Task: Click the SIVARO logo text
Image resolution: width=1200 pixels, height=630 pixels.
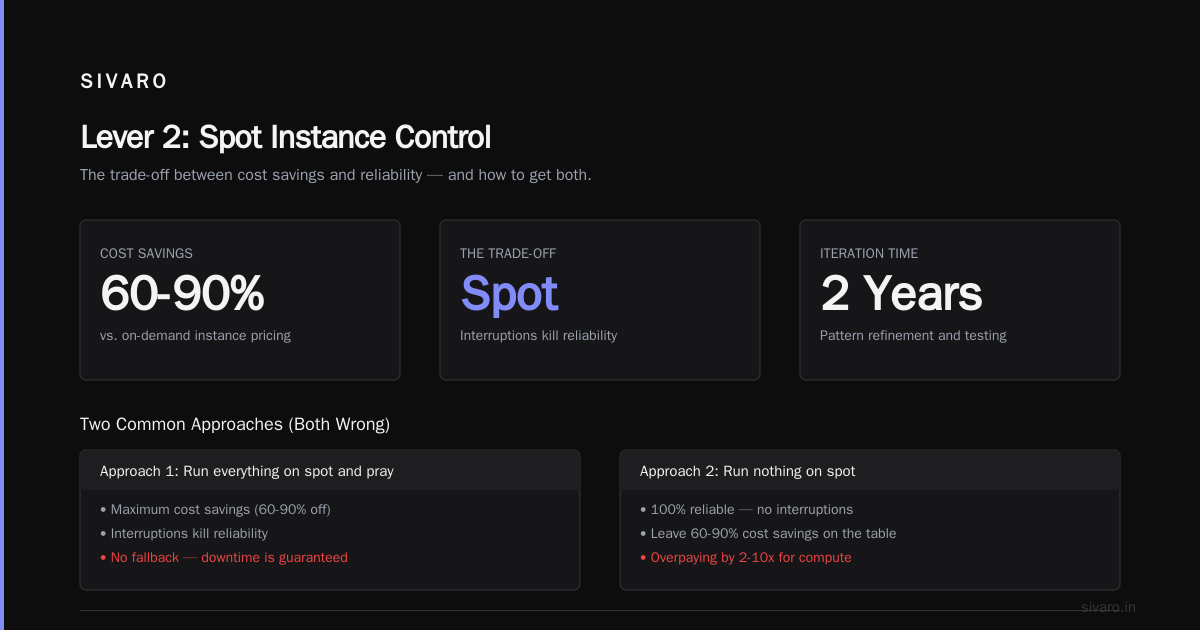Action: pyautogui.click(x=124, y=82)
